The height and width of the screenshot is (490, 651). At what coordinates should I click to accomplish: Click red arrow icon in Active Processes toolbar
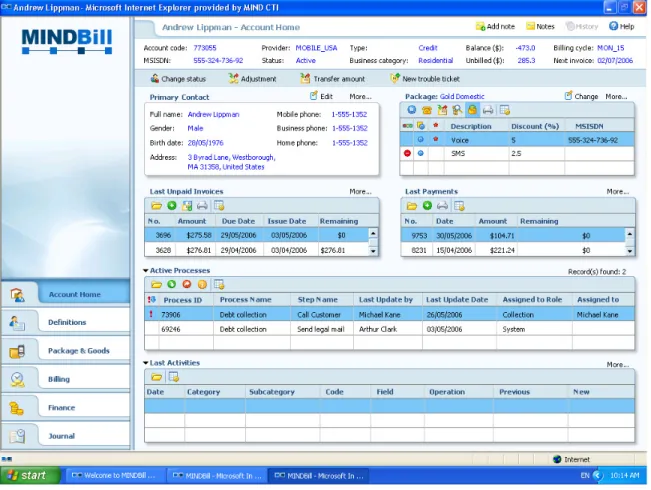187,284
